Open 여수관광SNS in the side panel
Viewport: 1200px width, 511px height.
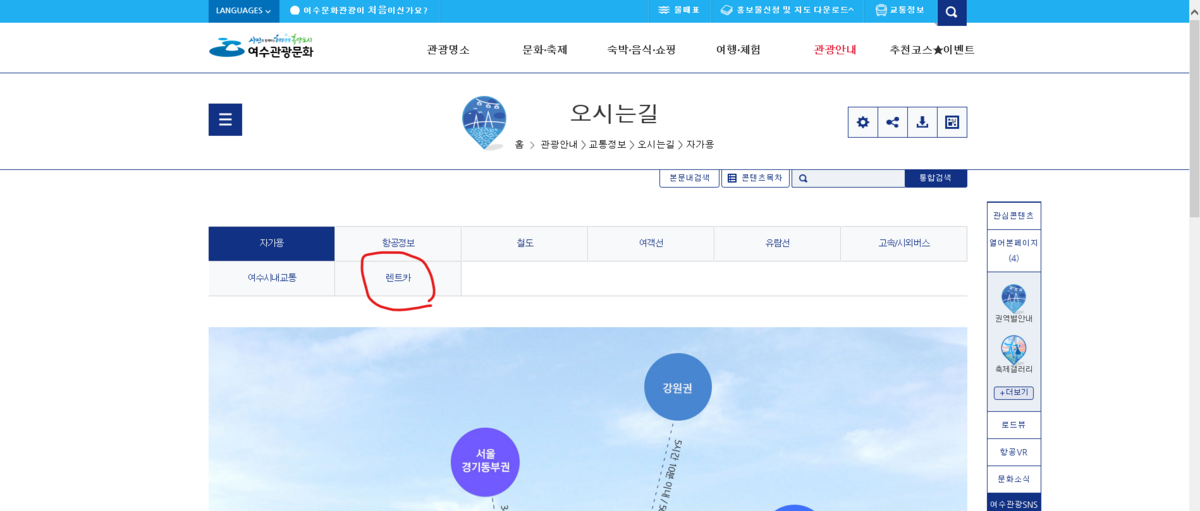pyautogui.click(x=1013, y=503)
